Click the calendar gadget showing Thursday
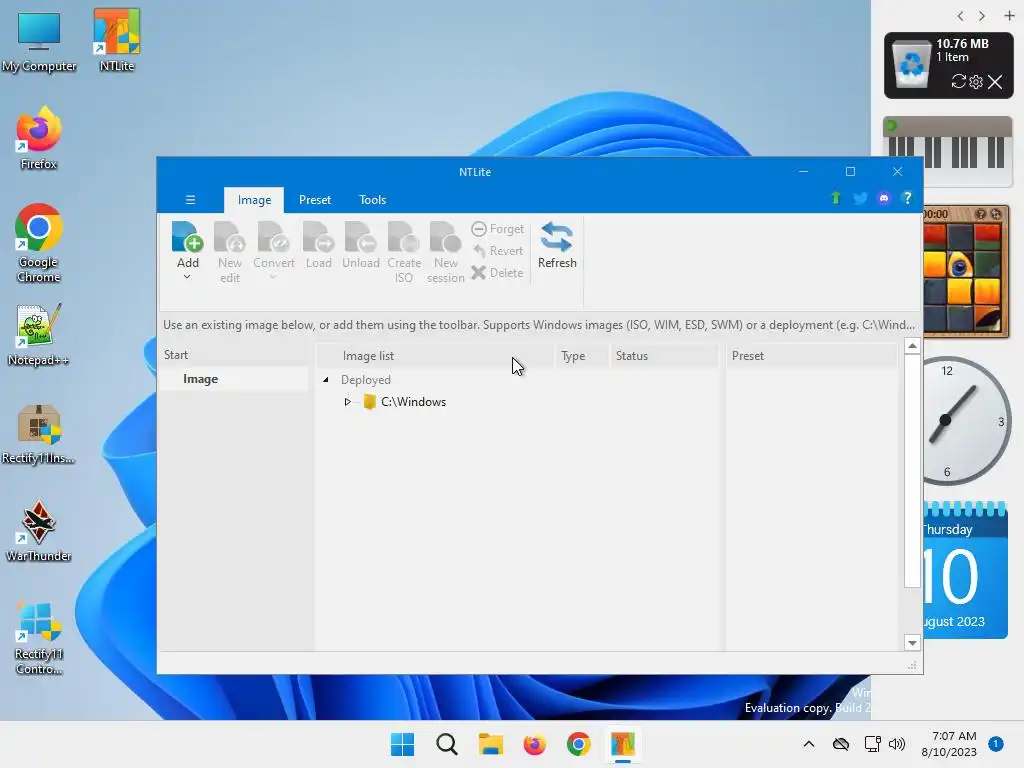This screenshot has width=1024, height=768. 965,569
